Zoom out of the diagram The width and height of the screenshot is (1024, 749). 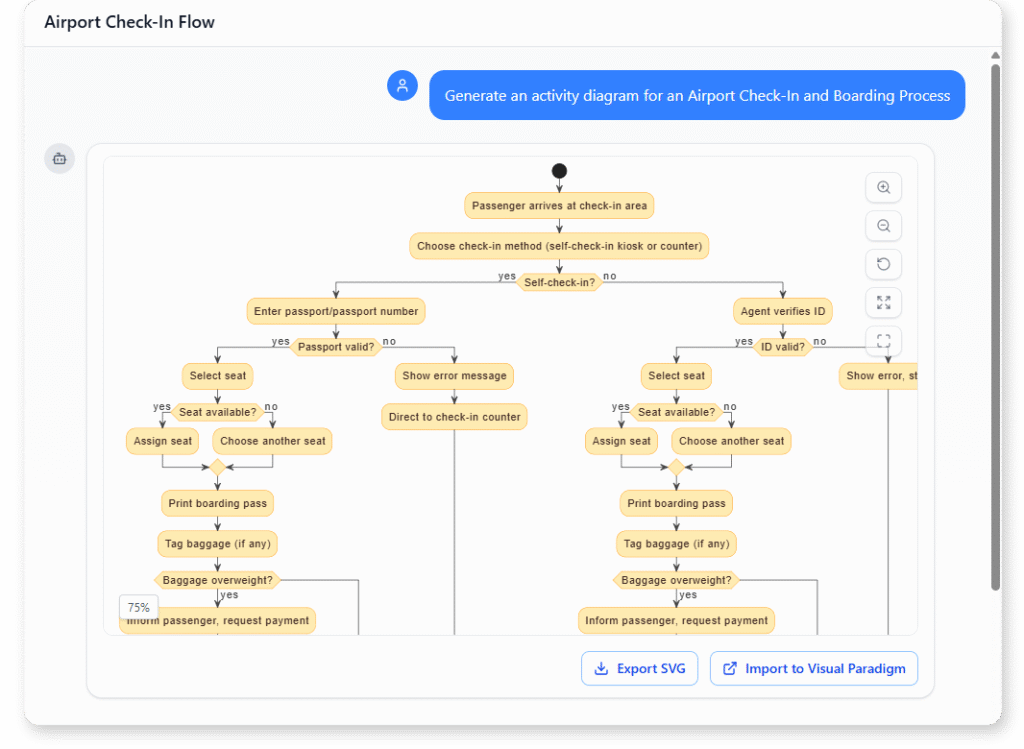[883, 226]
